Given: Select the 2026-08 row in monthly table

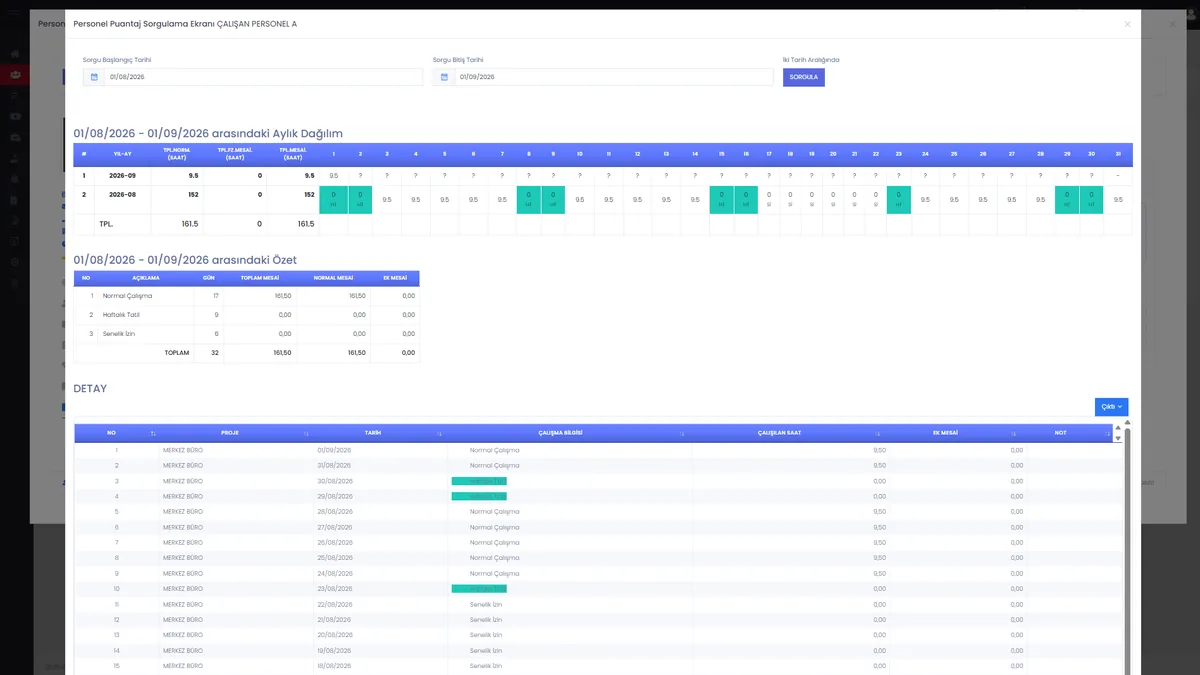Looking at the screenshot, I should click(603, 199).
